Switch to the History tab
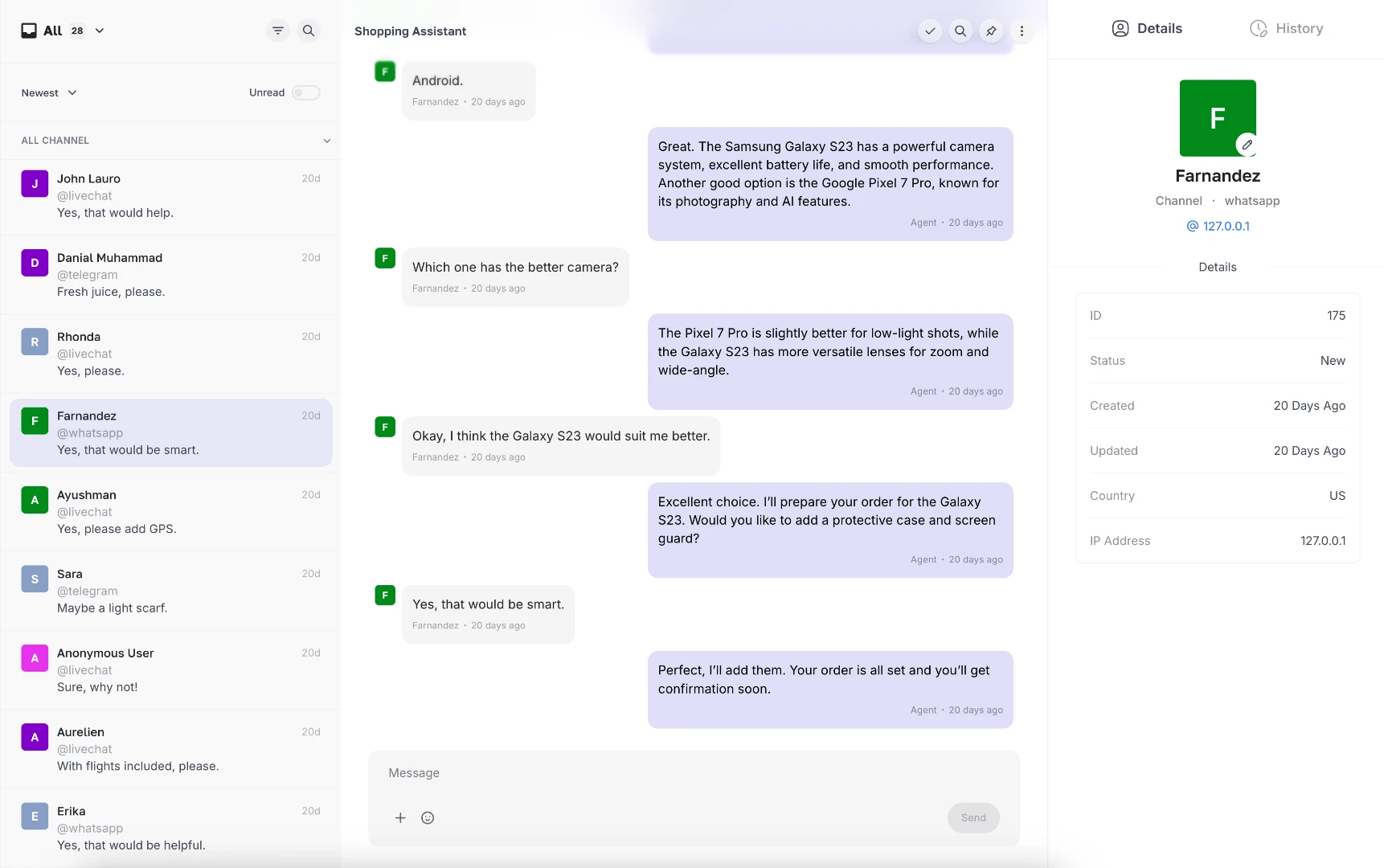 (x=1285, y=28)
